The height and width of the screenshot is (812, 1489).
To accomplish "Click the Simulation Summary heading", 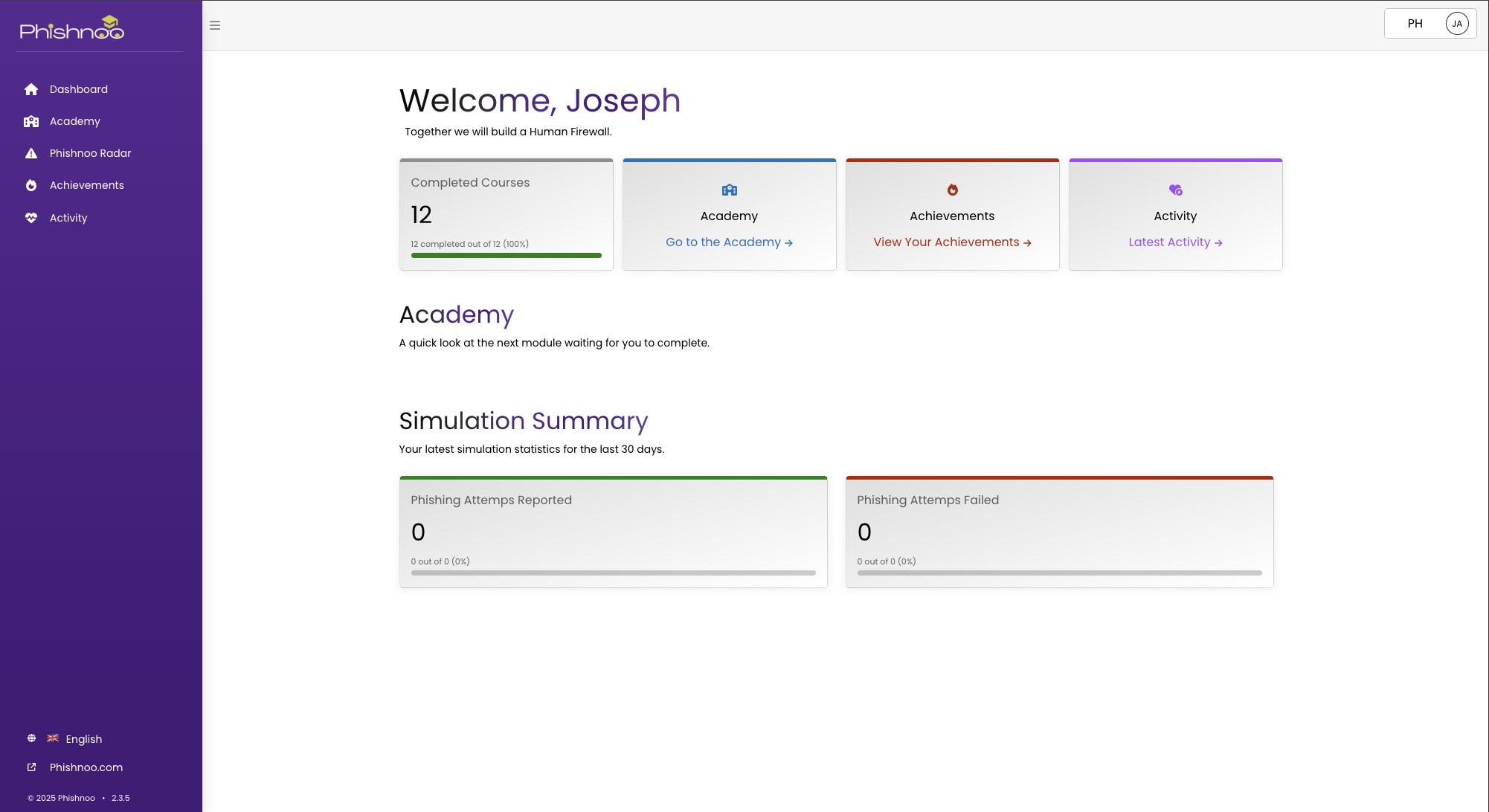I will pos(524,421).
